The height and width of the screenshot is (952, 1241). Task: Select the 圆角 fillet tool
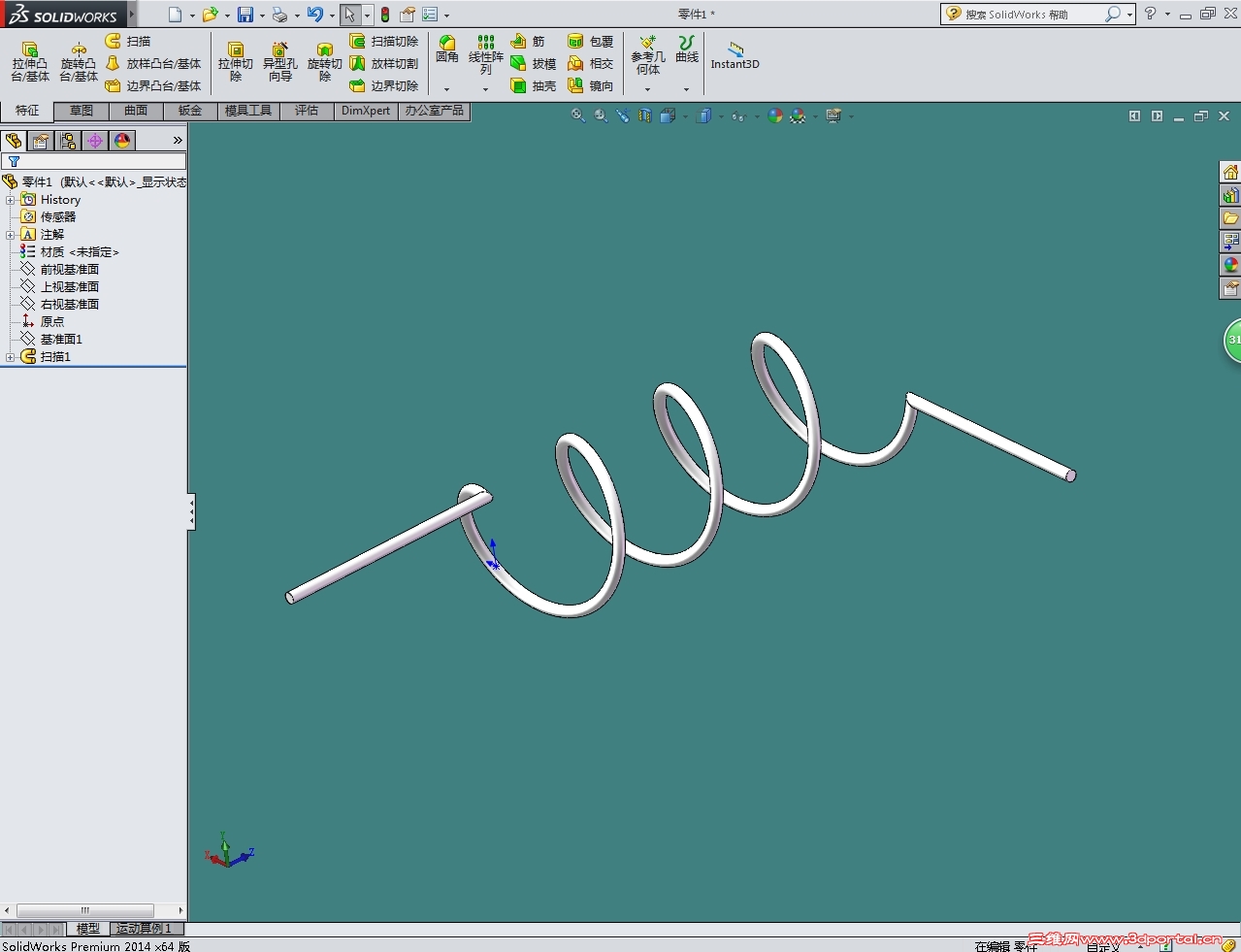coord(447,49)
